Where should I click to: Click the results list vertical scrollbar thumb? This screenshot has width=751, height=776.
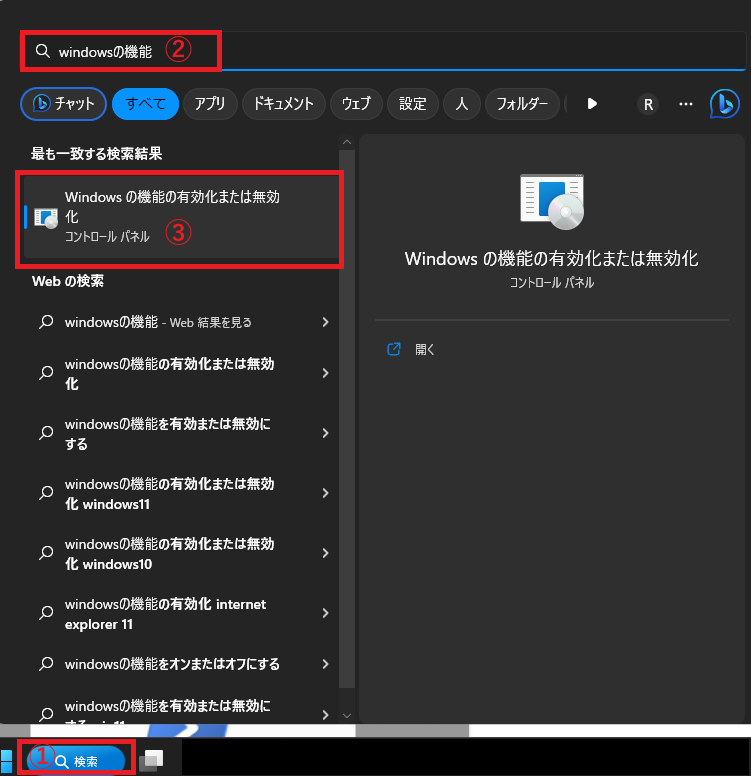click(347, 419)
